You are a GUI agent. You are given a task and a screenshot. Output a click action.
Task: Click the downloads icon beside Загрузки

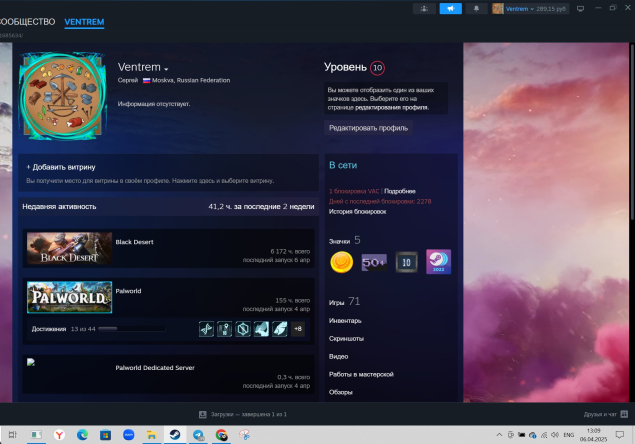pos(203,414)
